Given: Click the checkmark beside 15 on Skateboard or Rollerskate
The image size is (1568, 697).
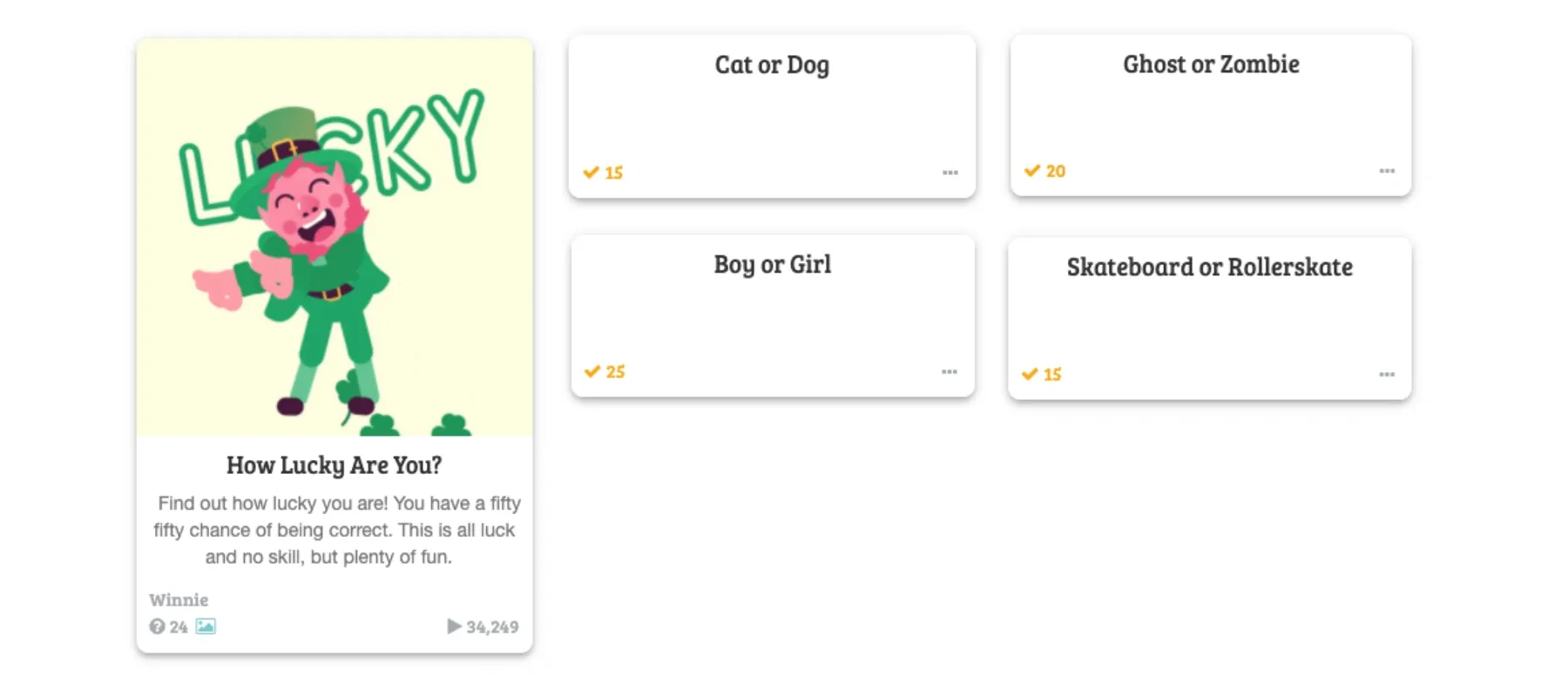Looking at the screenshot, I should (x=1030, y=375).
